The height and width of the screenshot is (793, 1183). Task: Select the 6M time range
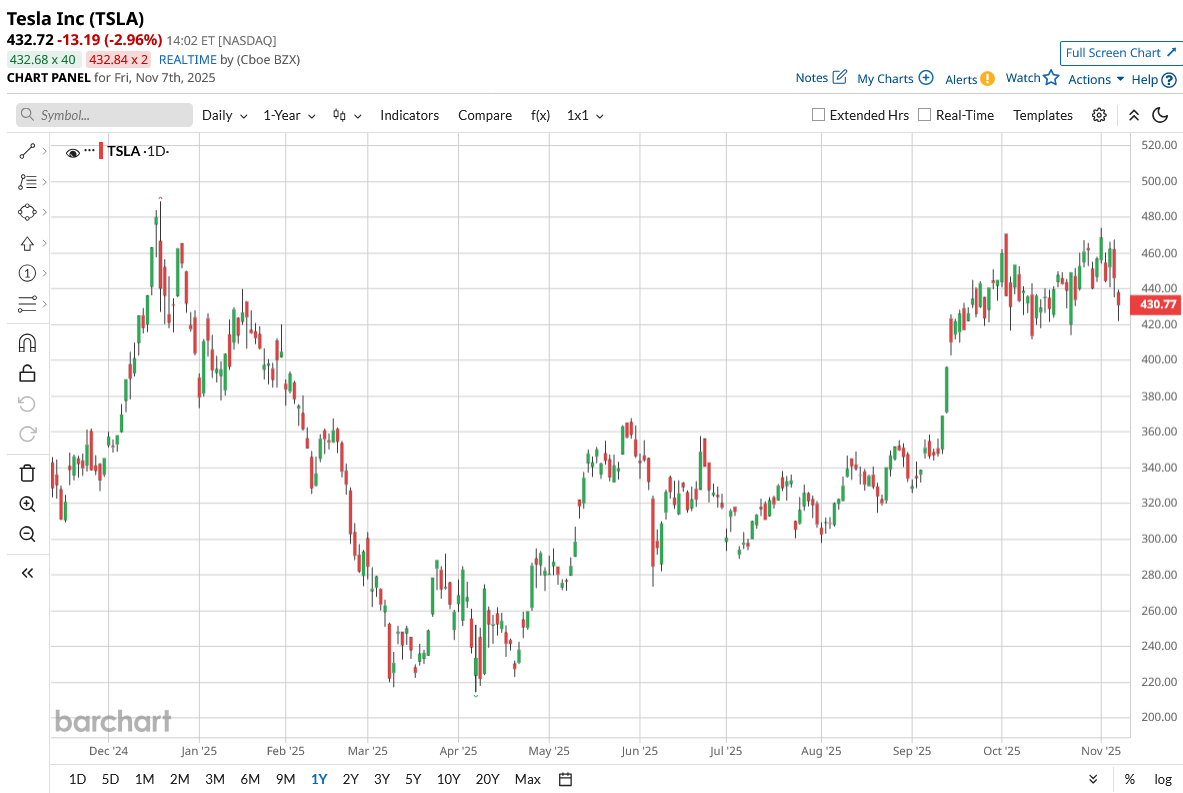click(x=250, y=779)
